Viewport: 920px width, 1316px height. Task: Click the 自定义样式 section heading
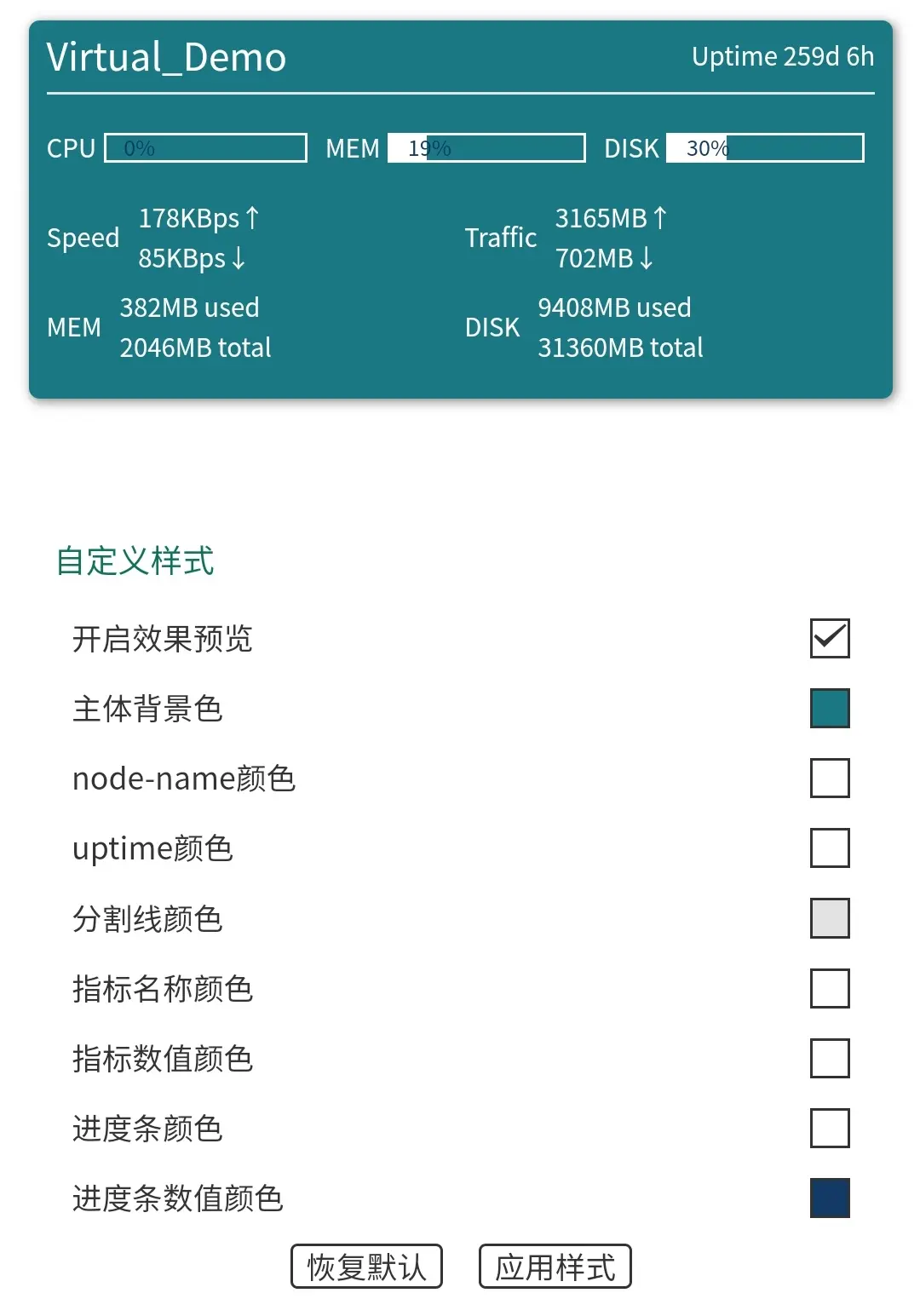tap(136, 560)
